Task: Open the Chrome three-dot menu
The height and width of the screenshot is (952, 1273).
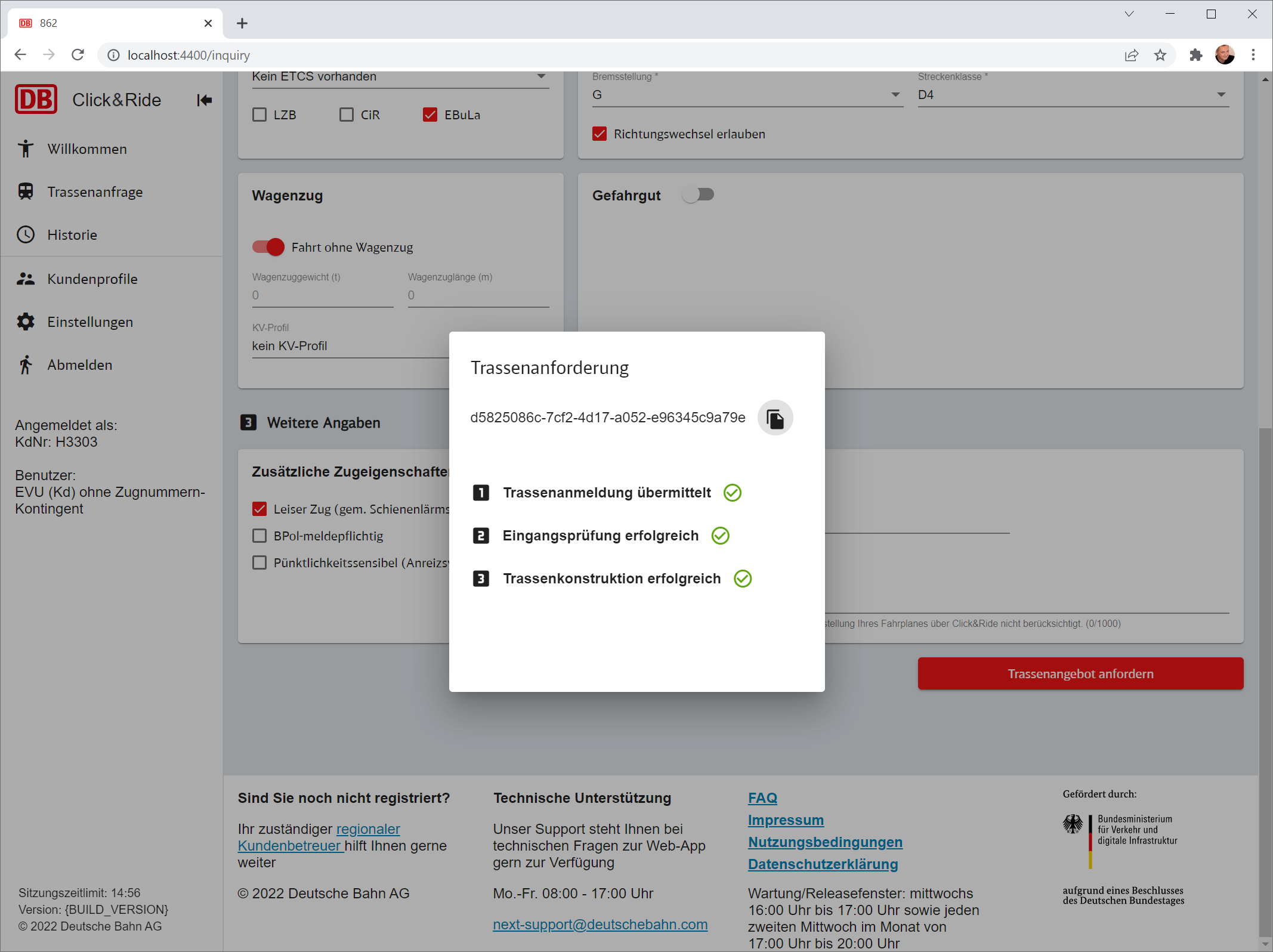Action: (x=1253, y=55)
